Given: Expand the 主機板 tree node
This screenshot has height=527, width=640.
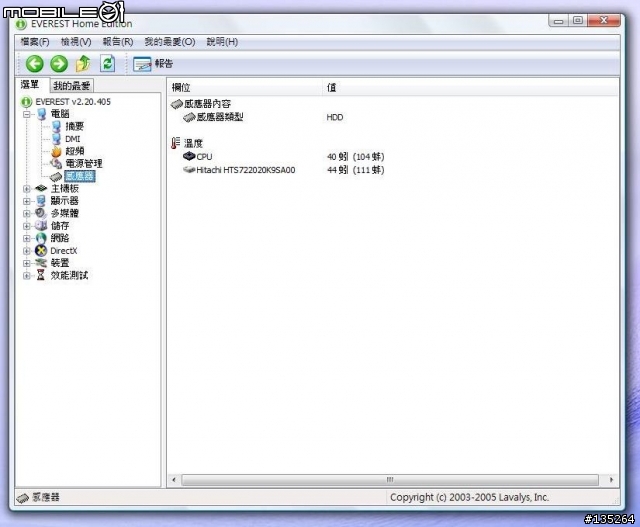Looking at the screenshot, I should (x=27, y=189).
